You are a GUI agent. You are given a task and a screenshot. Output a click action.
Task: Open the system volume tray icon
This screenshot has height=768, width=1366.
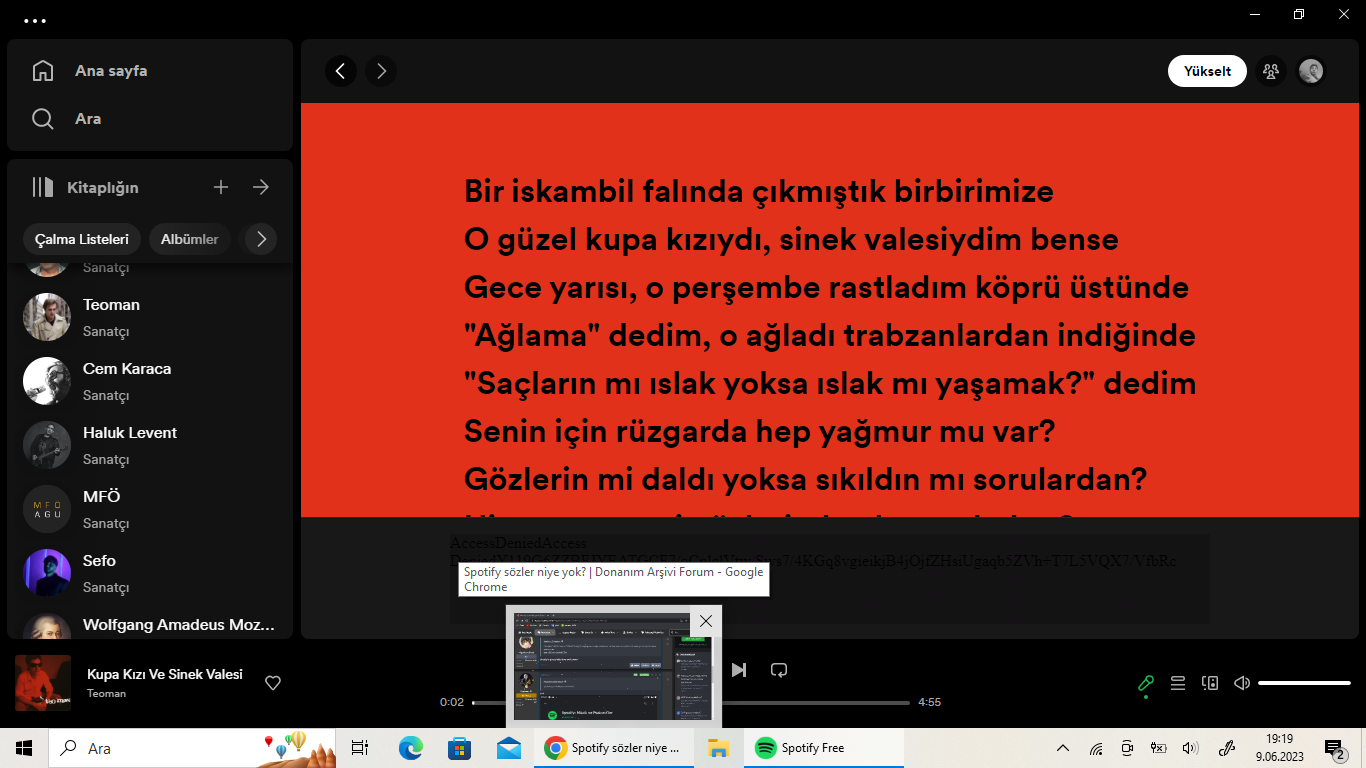[1189, 748]
